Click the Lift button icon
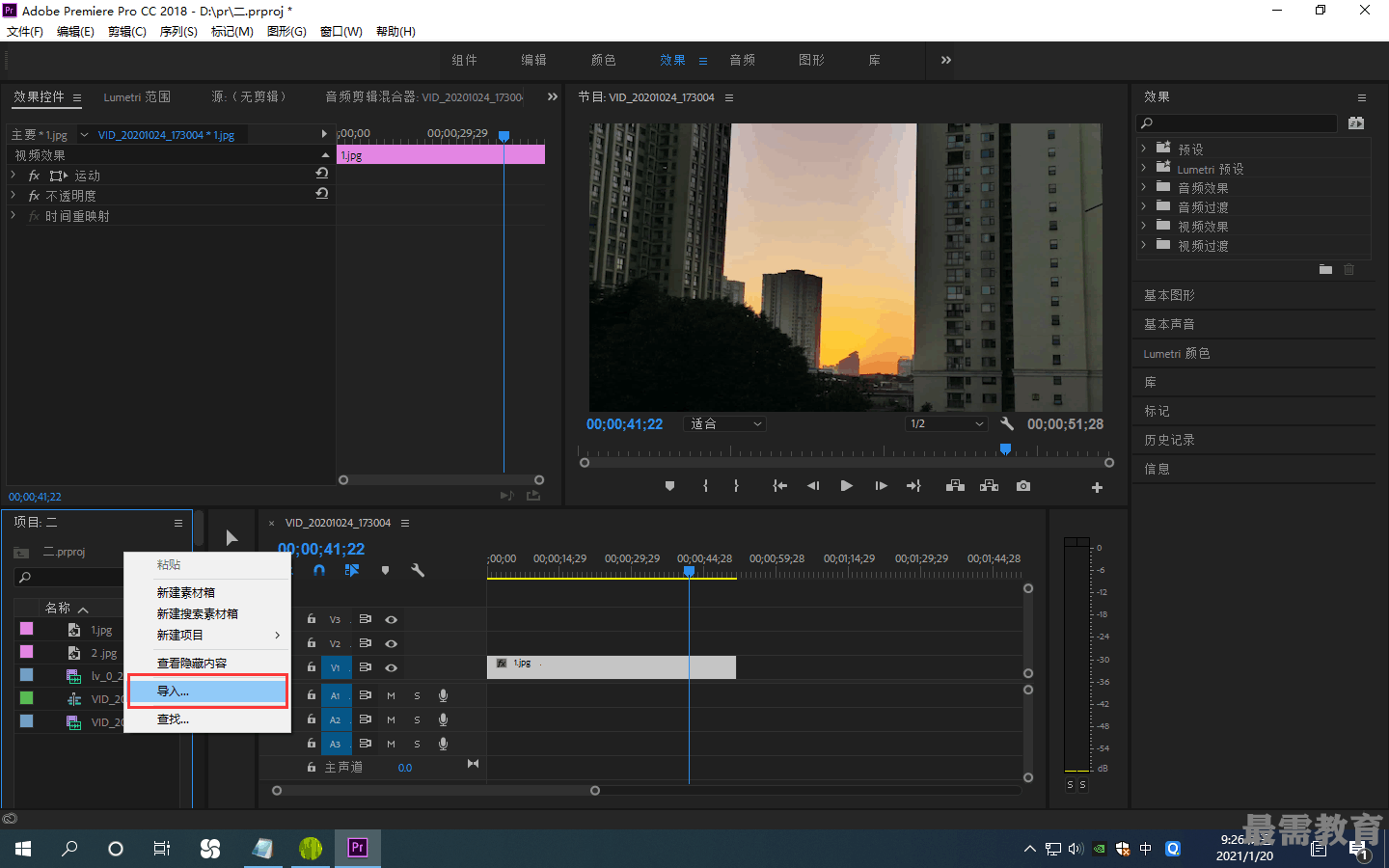The height and width of the screenshot is (868, 1389). click(x=955, y=486)
